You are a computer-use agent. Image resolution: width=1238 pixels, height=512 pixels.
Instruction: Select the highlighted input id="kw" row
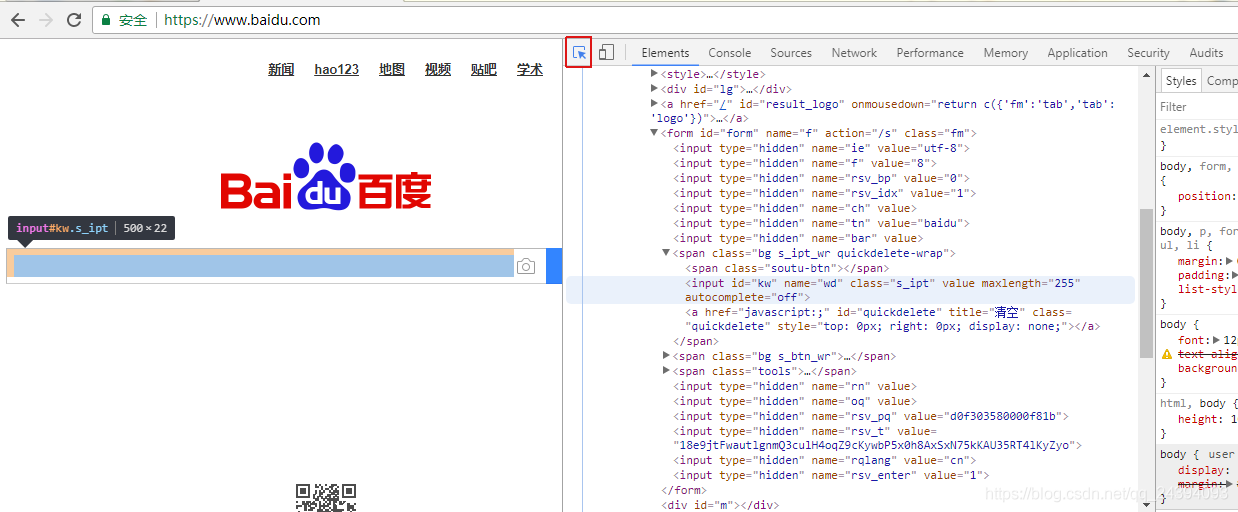(x=850, y=290)
